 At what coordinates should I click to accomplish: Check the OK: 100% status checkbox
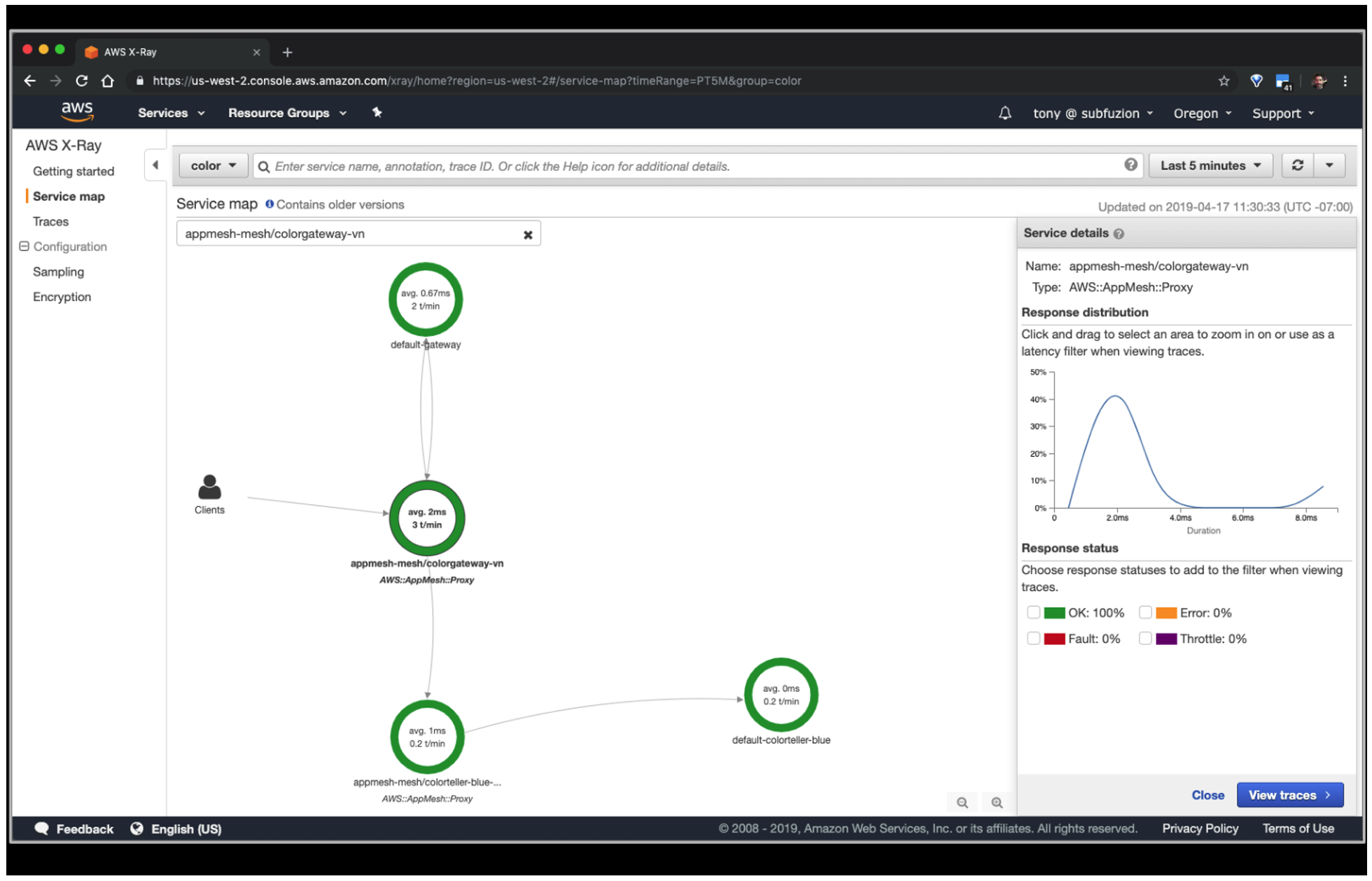tap(1033, 613)
